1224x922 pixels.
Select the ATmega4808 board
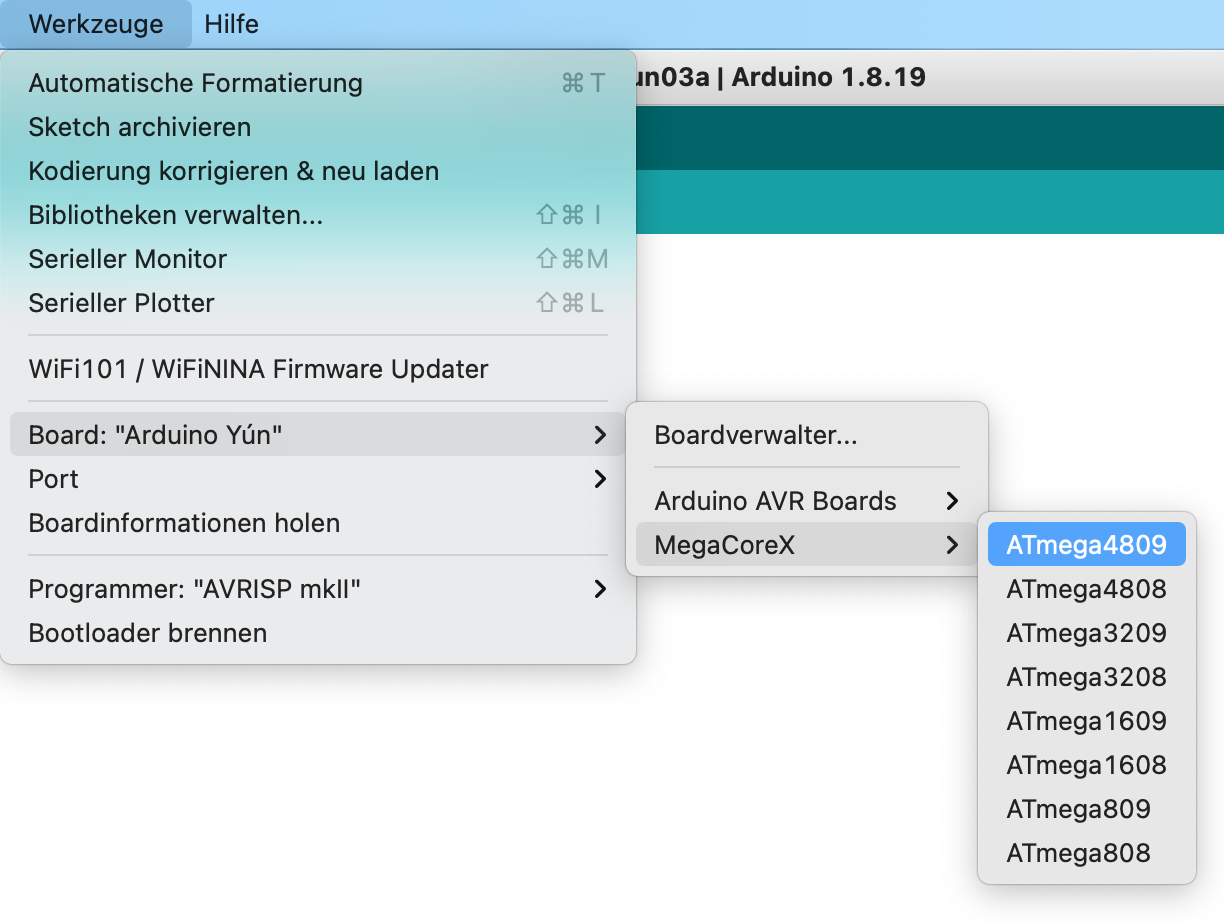point(1087,589)
